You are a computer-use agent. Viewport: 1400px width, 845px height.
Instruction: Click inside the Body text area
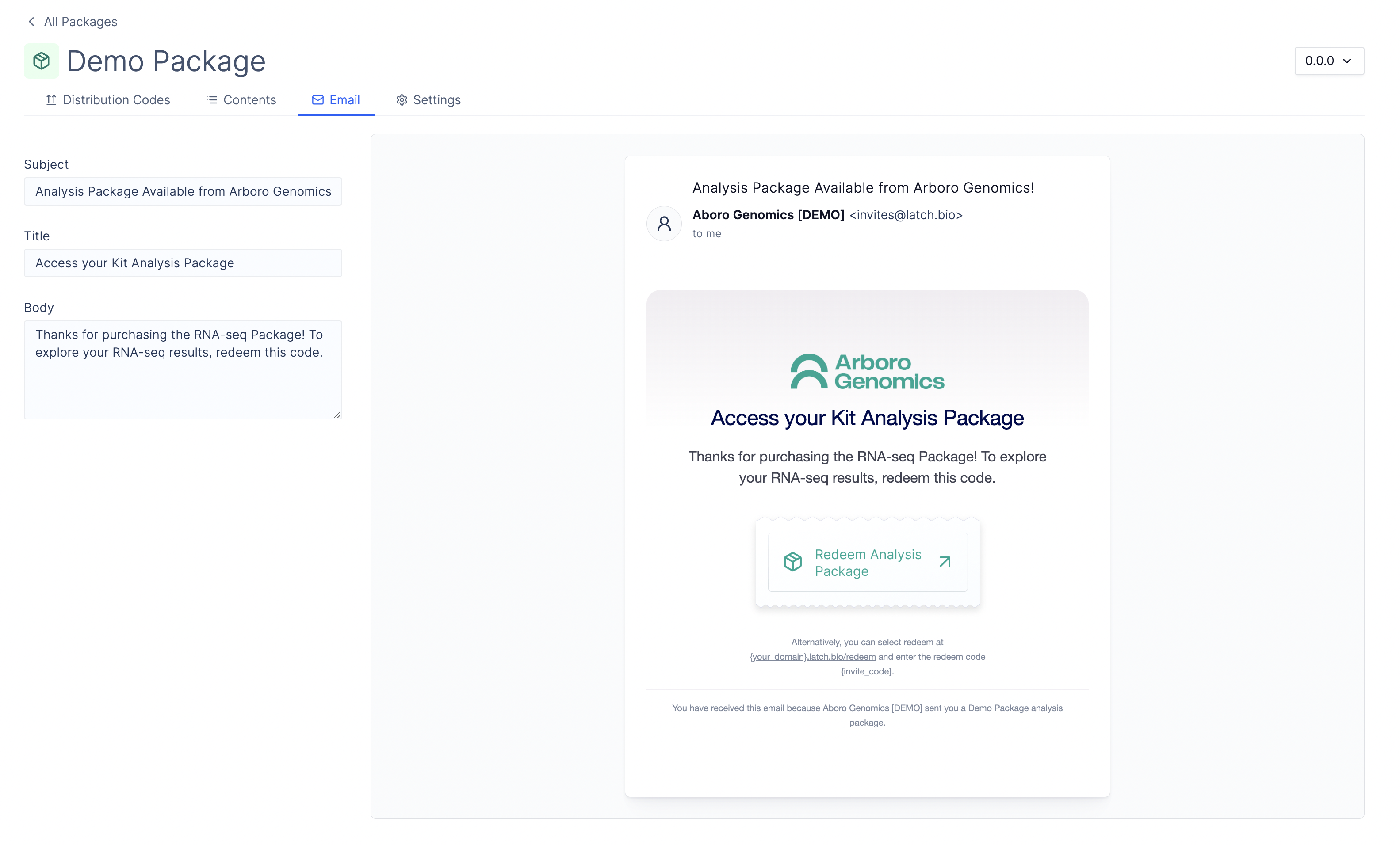183,369
